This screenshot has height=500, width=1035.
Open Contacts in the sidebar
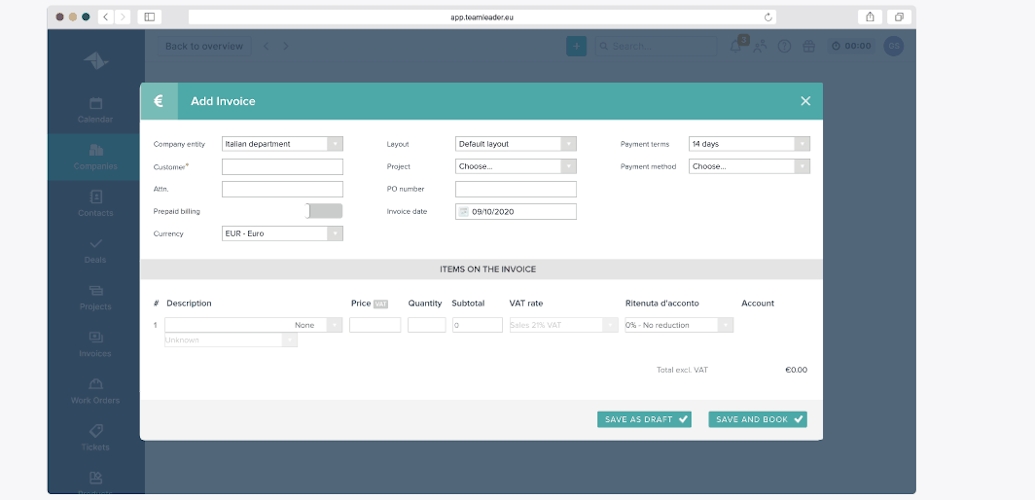click(x=96, y=203)
